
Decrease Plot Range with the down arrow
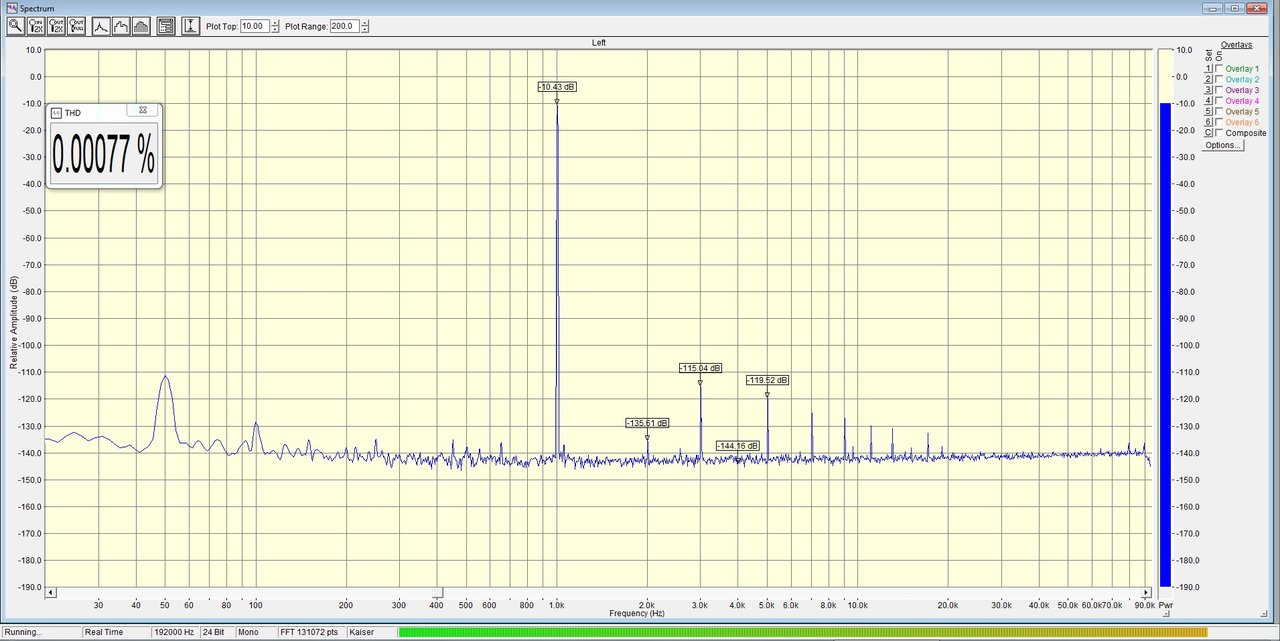[364, 29]
